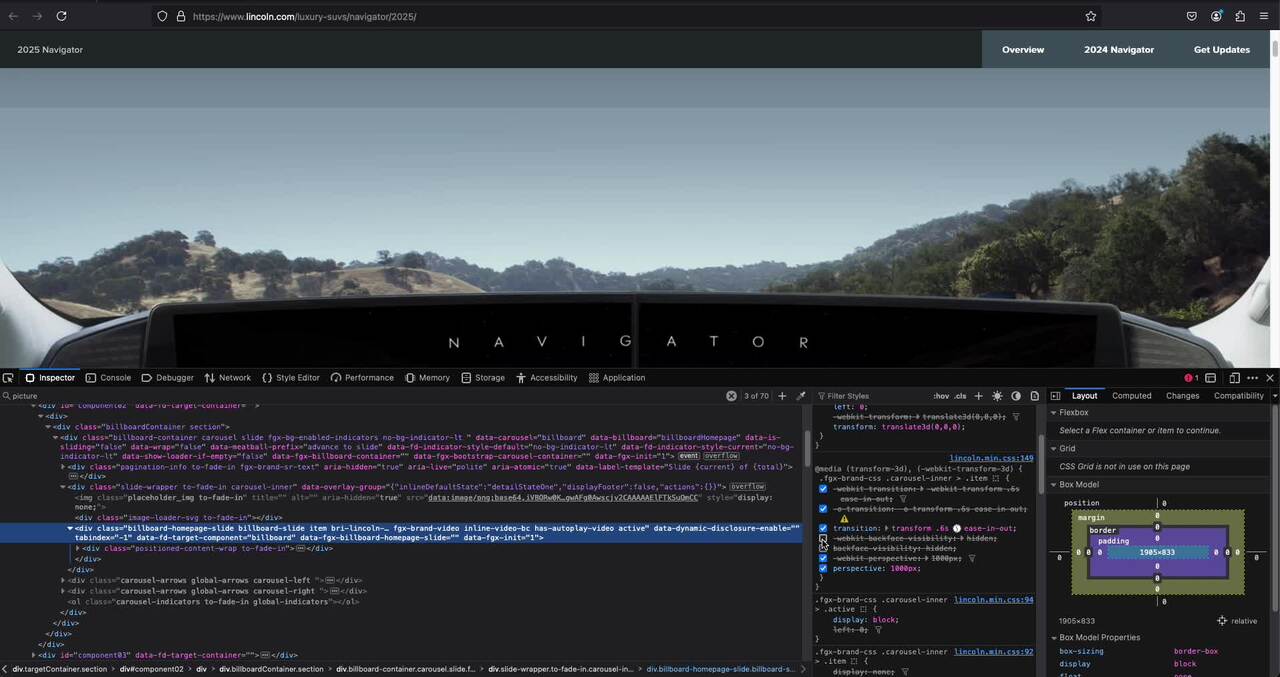
Task: Toggle the .hov pseudo-class panel
Action: point(941,396)
